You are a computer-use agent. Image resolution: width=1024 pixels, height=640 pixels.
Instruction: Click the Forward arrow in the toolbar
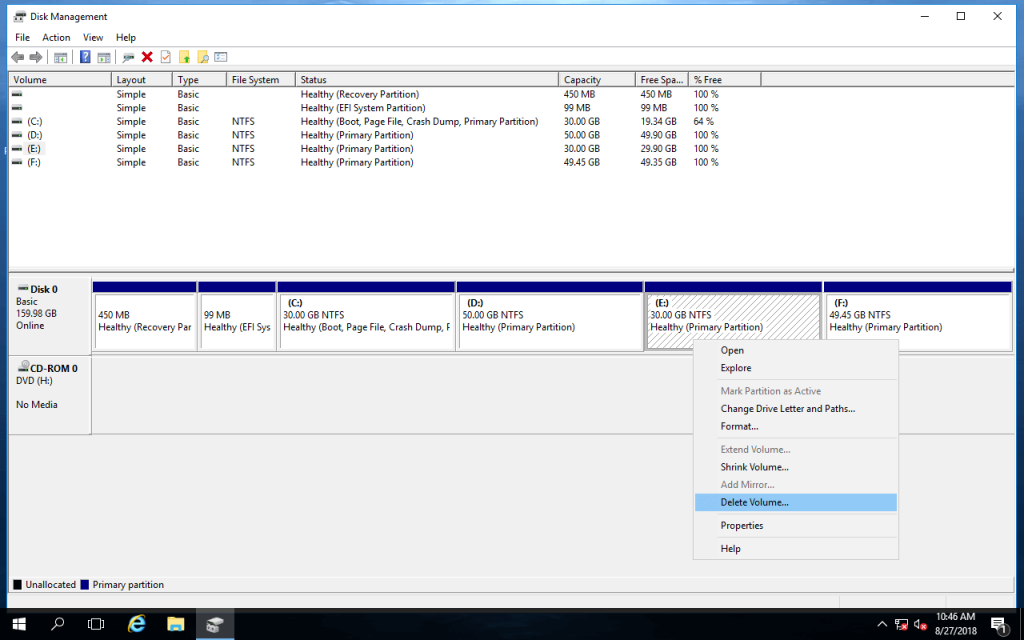pos(36,57)
